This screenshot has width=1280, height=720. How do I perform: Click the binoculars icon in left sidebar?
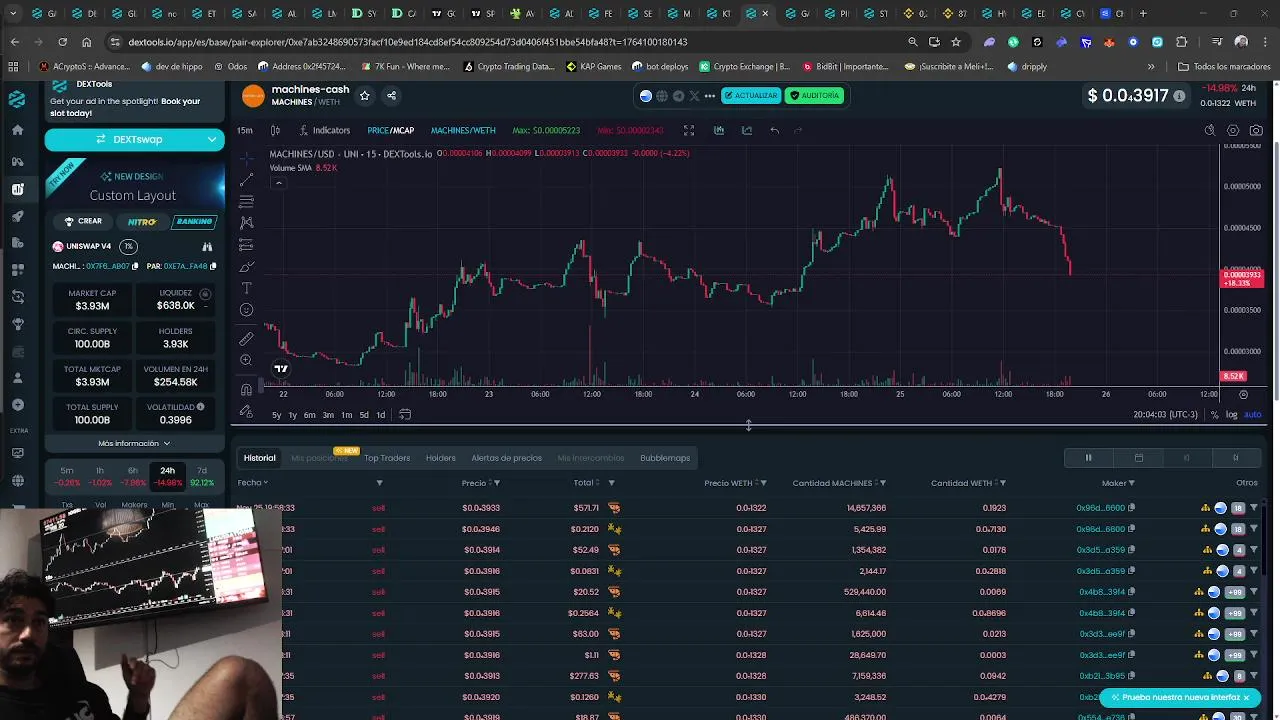(18, 161)
